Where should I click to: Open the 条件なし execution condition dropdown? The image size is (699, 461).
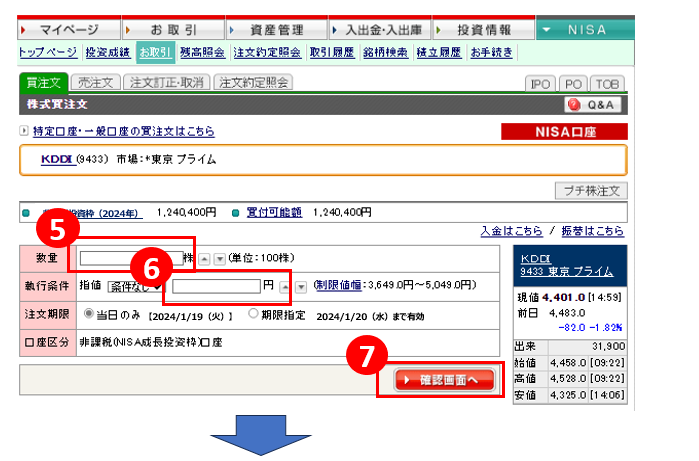(x=135, y=287)
